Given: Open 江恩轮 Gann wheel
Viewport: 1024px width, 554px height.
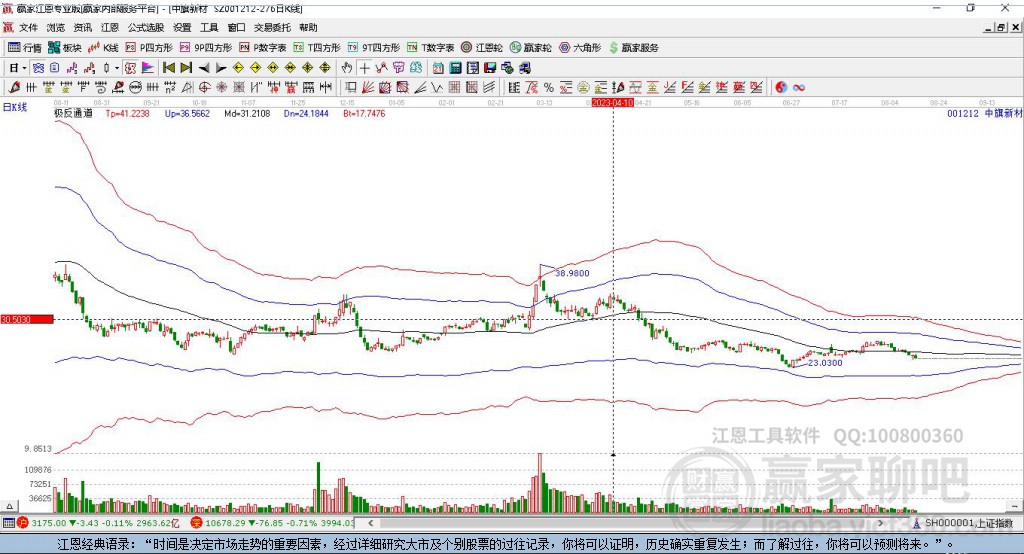Looking at the screenshot, I should coord(482,48).
